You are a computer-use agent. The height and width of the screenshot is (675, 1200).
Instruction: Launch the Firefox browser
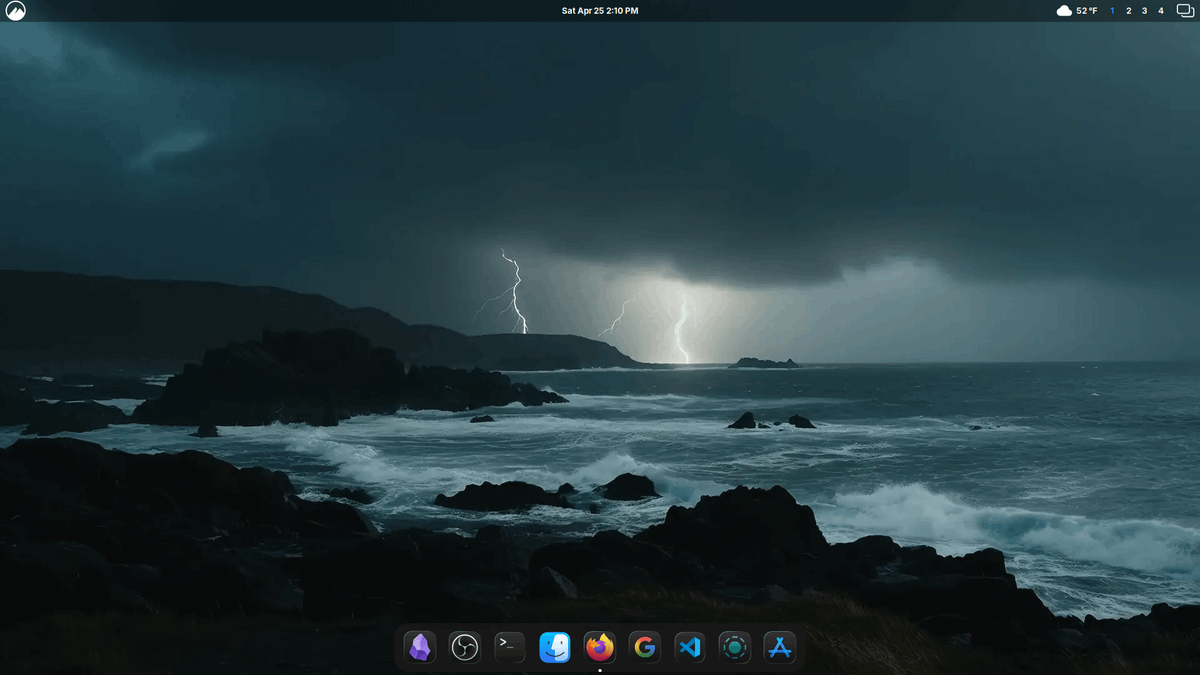click(x=598, y=647)
